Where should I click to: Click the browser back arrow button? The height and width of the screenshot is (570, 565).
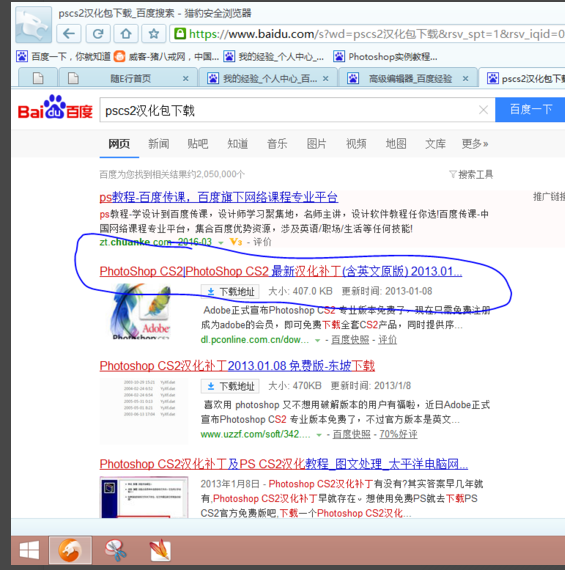click(69, 34)
